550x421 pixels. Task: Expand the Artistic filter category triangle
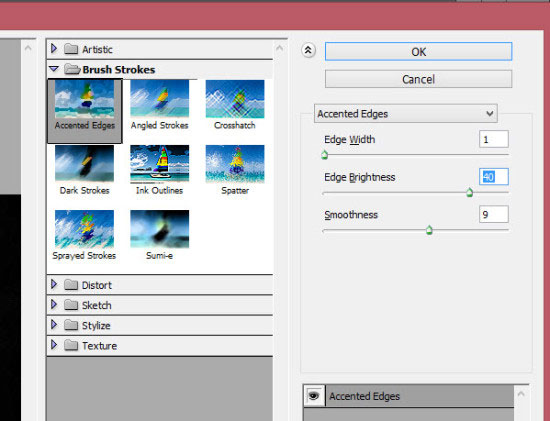coord(54,48)
